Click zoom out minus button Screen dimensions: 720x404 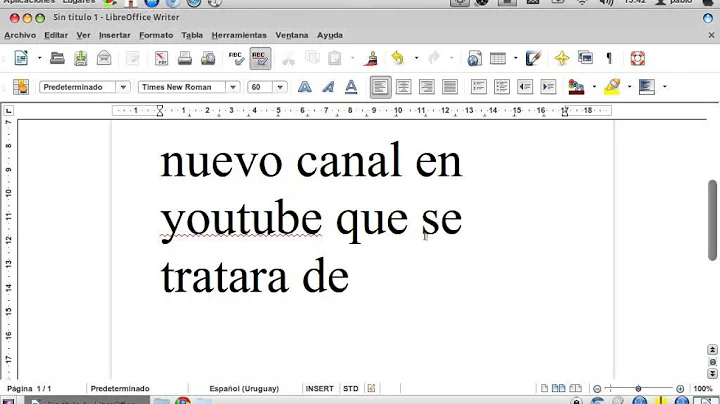(597, 388)
